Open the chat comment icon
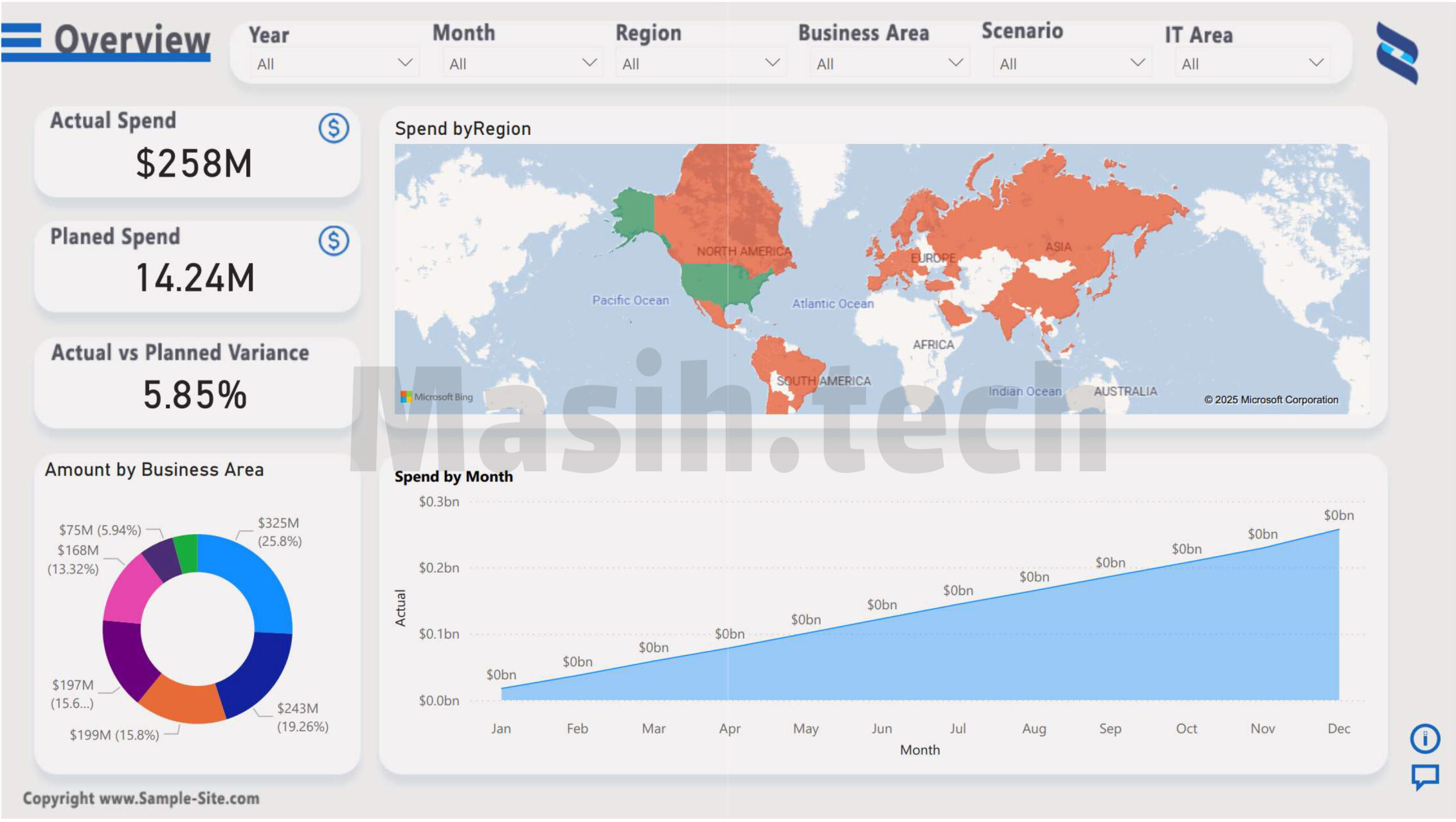Screen dimensions: 1456x822 (x=1425, y=778)
